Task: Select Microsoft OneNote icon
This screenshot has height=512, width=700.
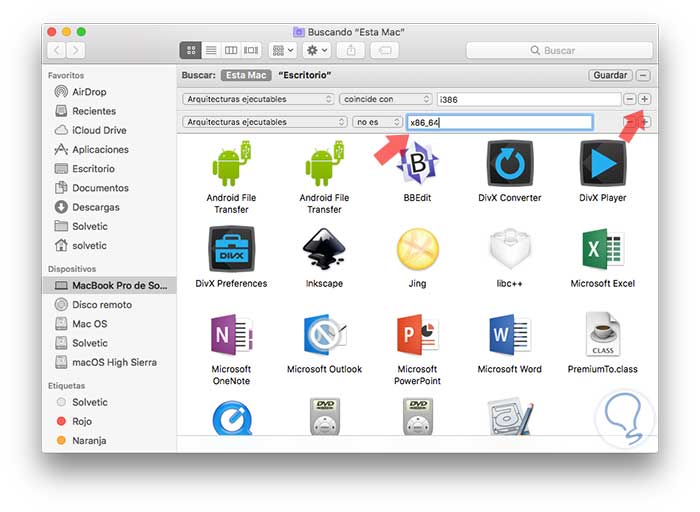Action: [231, 335]
